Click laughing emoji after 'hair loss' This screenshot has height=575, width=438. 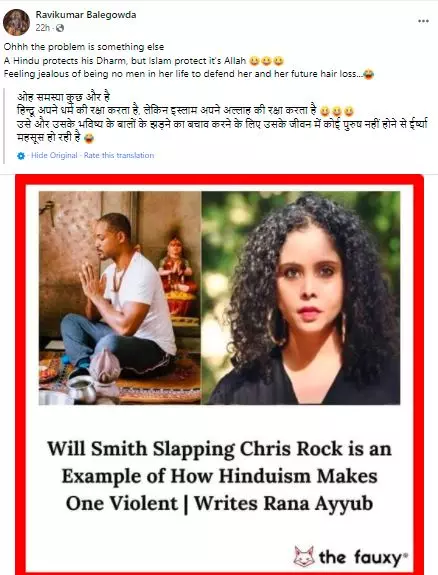point(368,74)
